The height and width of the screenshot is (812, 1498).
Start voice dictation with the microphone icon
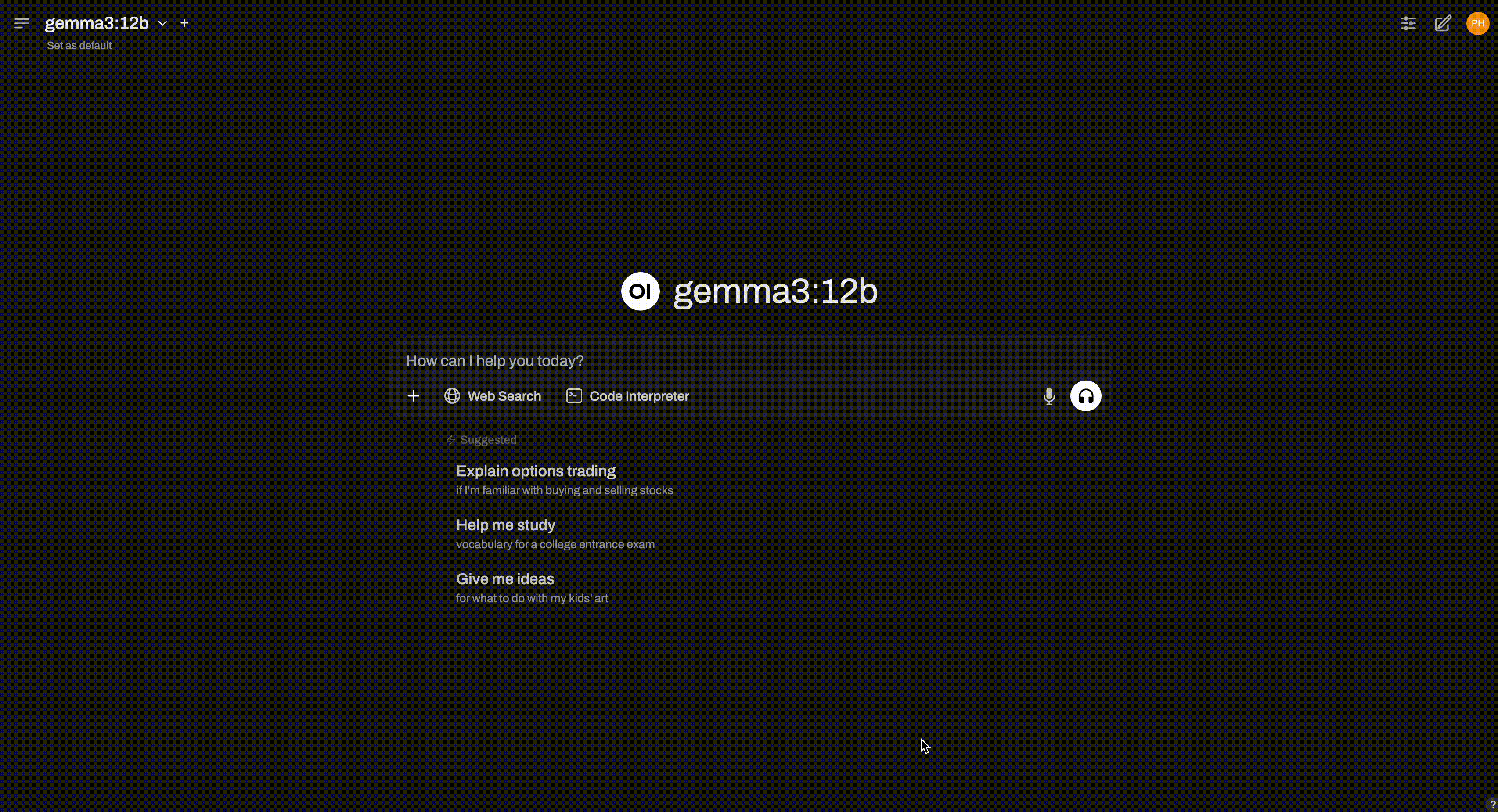coord(1048,396)
